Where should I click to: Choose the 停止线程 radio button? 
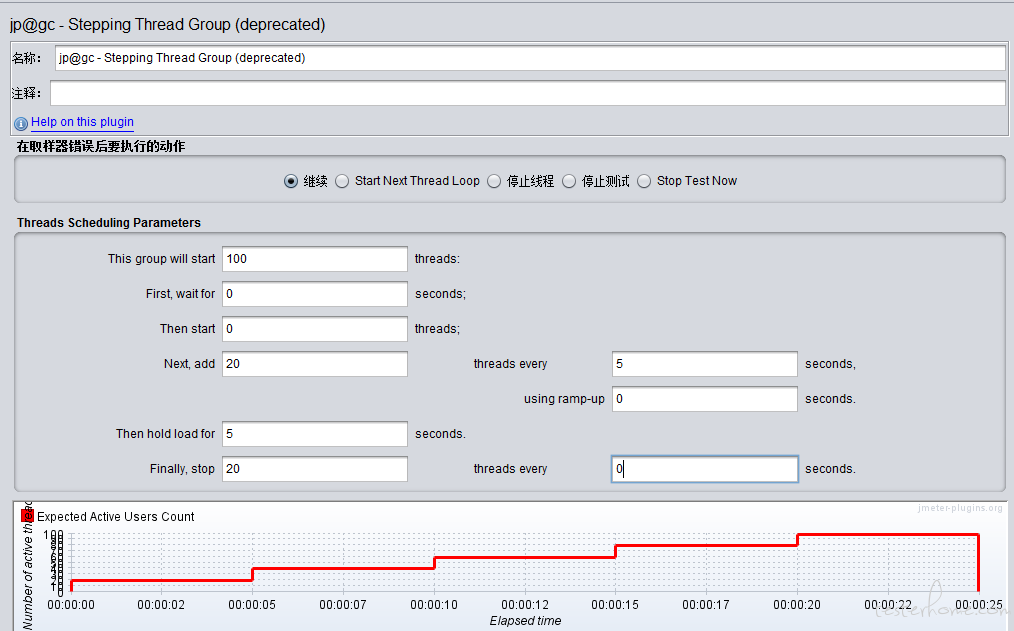coord(494,181)
